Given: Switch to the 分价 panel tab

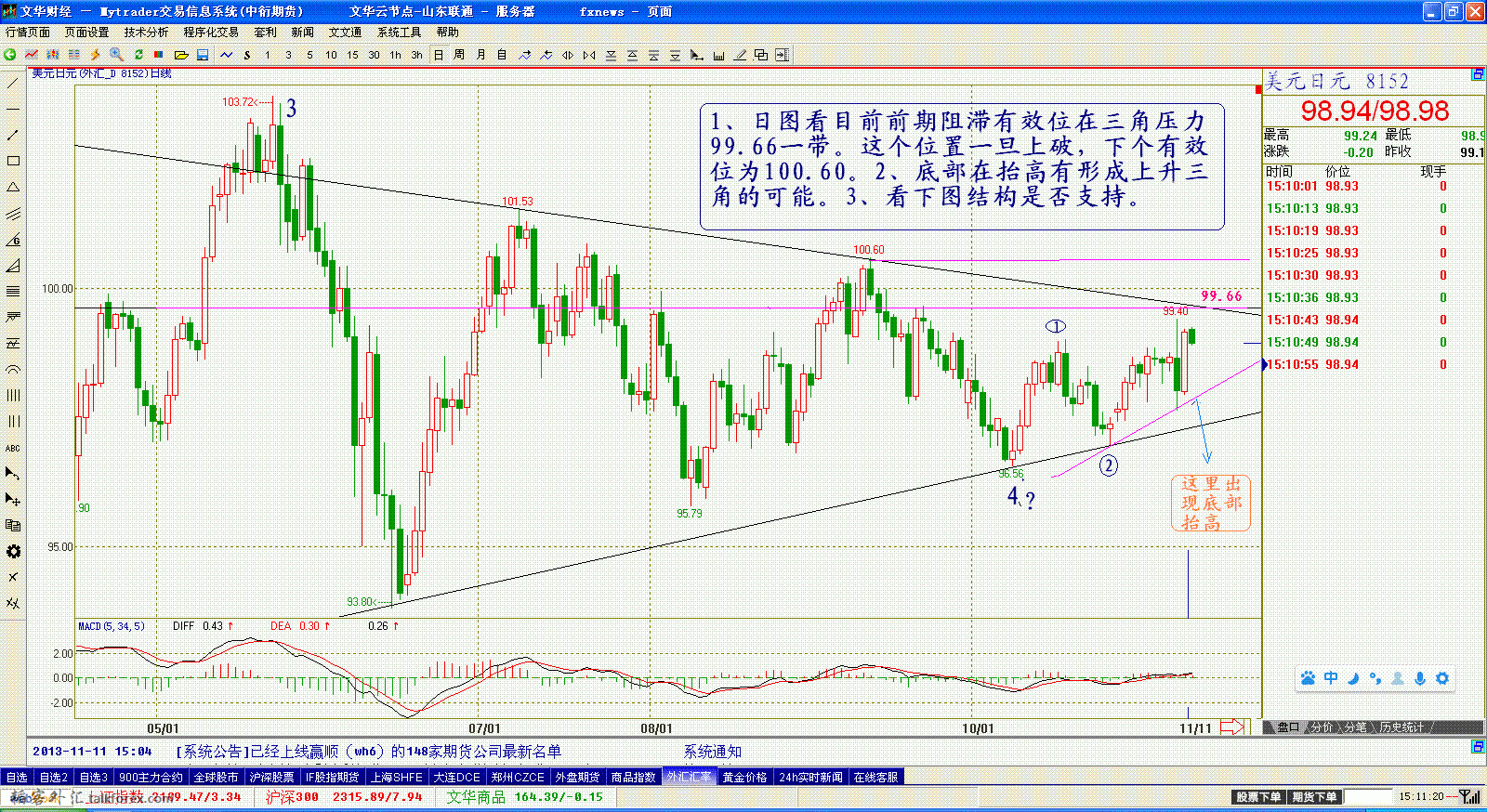Looking at the screenshot, I should pos(1321,727).
